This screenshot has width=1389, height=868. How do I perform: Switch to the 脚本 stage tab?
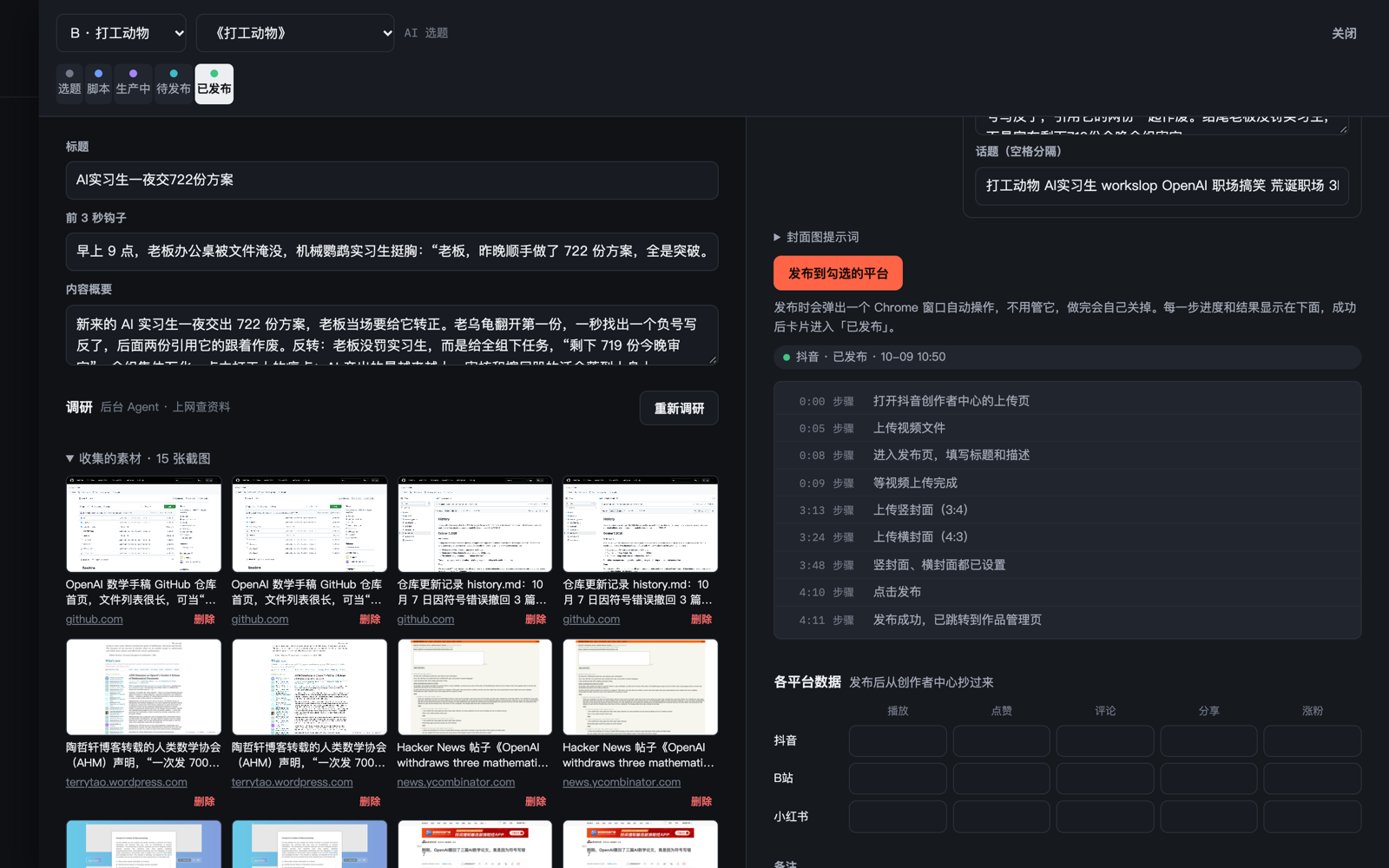click(98, 83)
